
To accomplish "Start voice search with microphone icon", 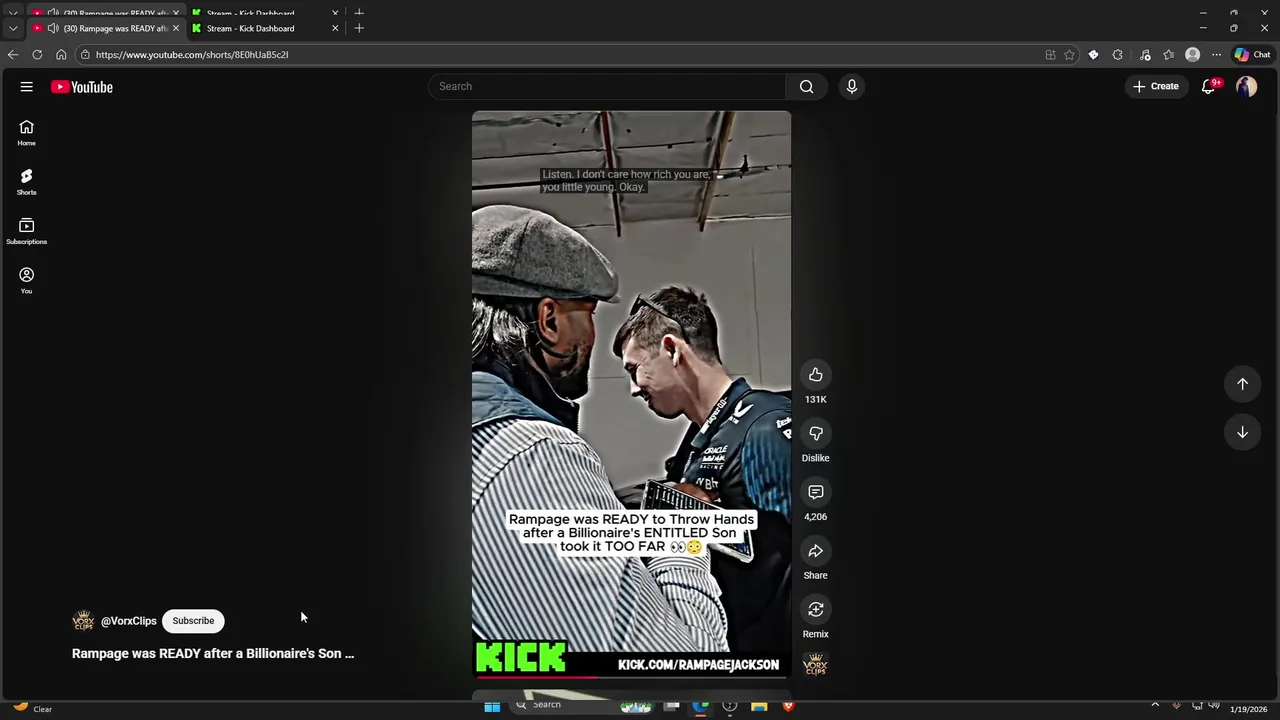I will coord(852,87).
